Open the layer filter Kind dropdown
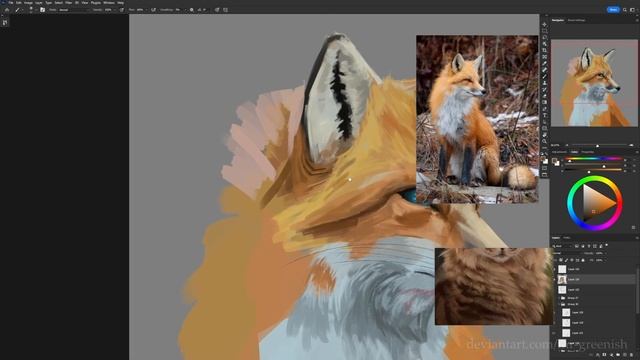The image size is (640, 360). pyautogui.click(x=562, y=246)
